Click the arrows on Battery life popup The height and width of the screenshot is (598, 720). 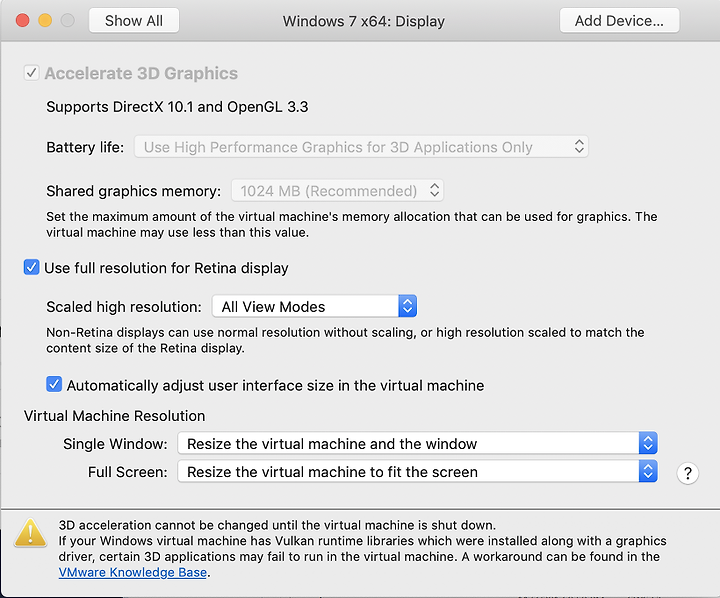tap(579, 147)
